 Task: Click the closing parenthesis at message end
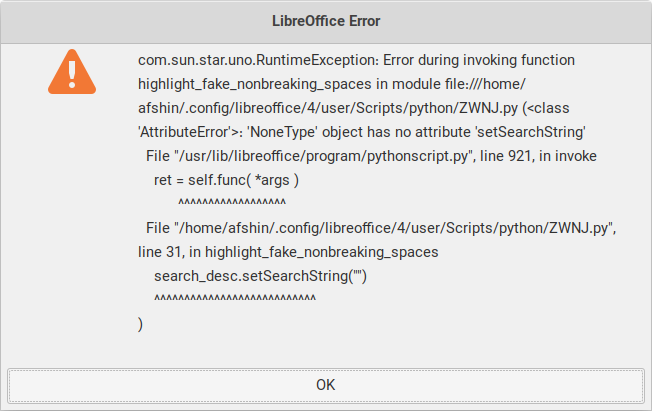140,324
